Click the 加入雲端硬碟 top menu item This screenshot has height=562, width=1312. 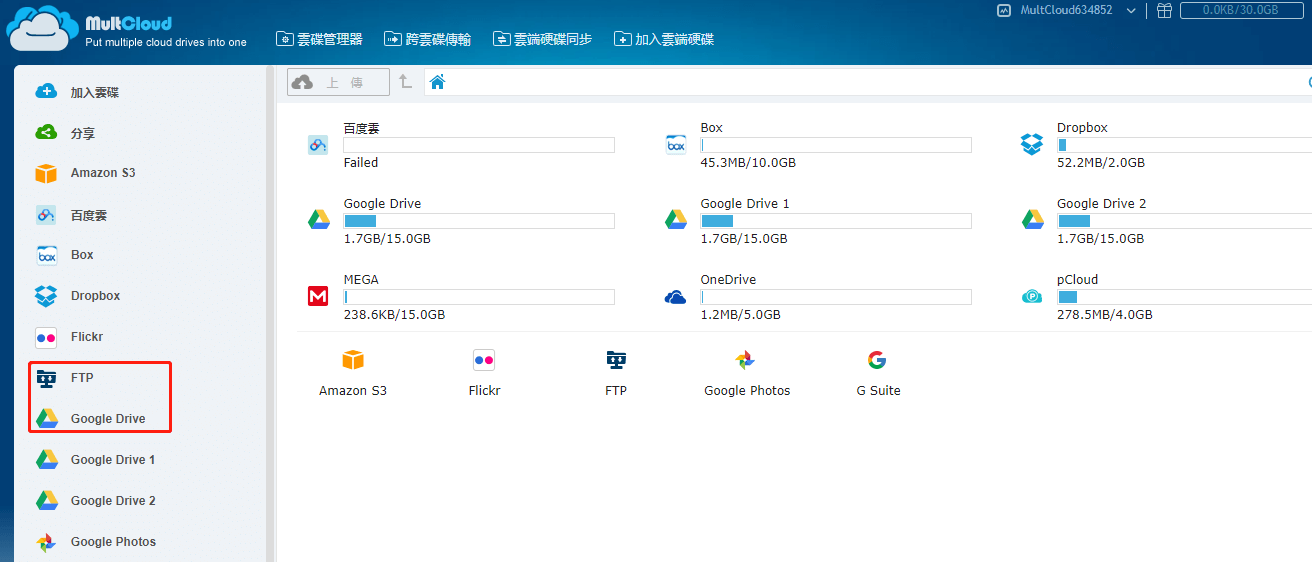pyautogui.click(x=664, y=39)
